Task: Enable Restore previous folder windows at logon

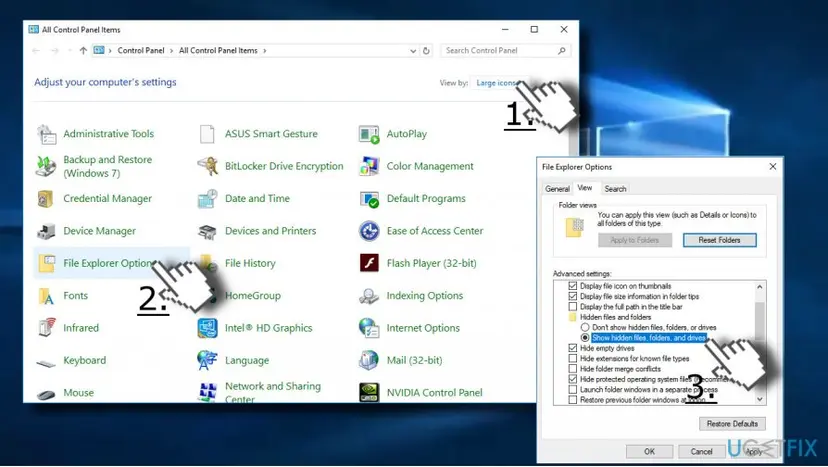Action: 572,400
